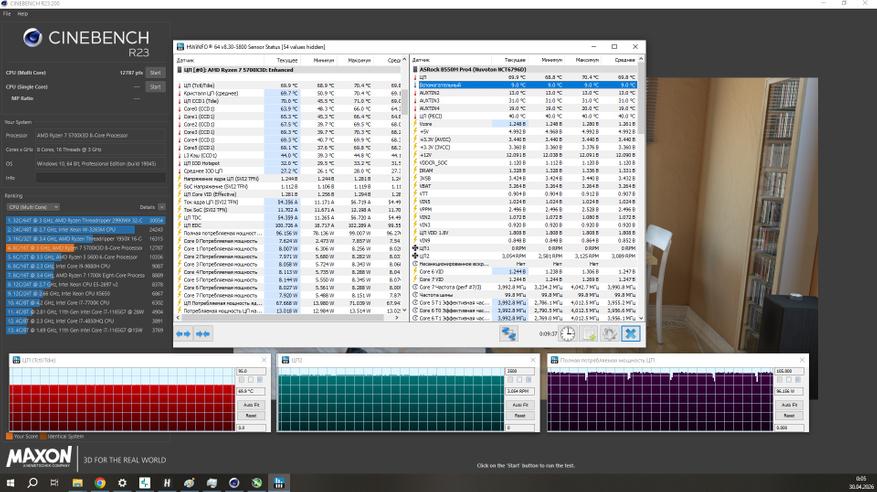Click the Текущее column header in left pane
Screen dimensions: 877x492
click(287, 60)
